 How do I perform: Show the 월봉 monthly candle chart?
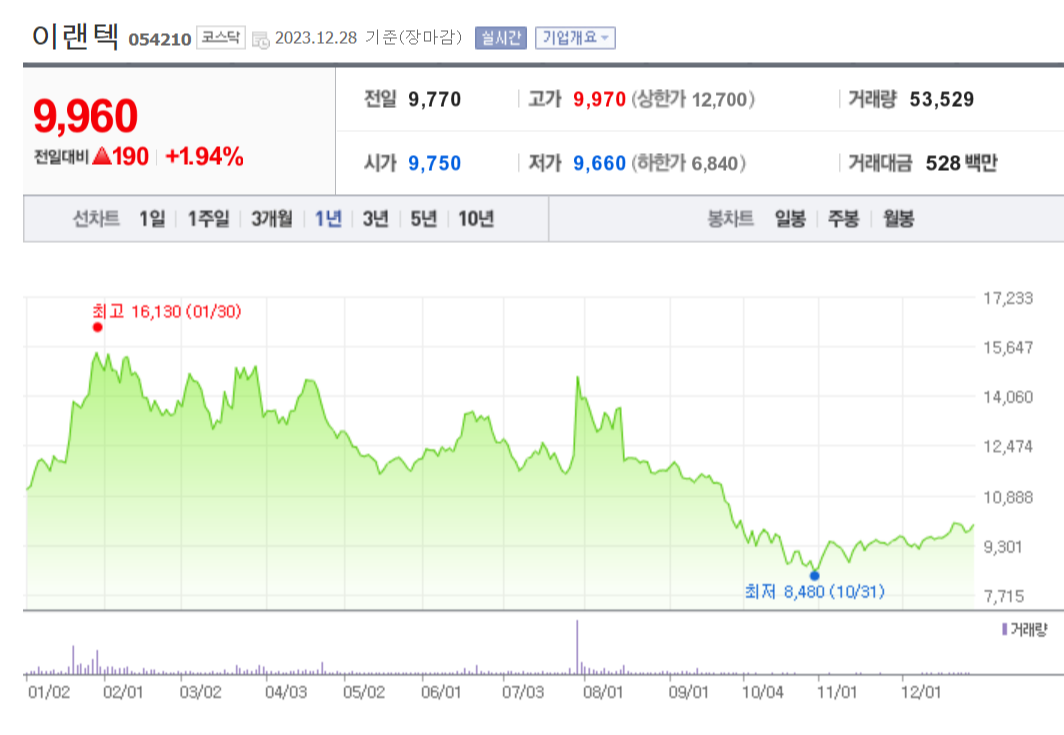pyautogui.click(x=898, y=219)
